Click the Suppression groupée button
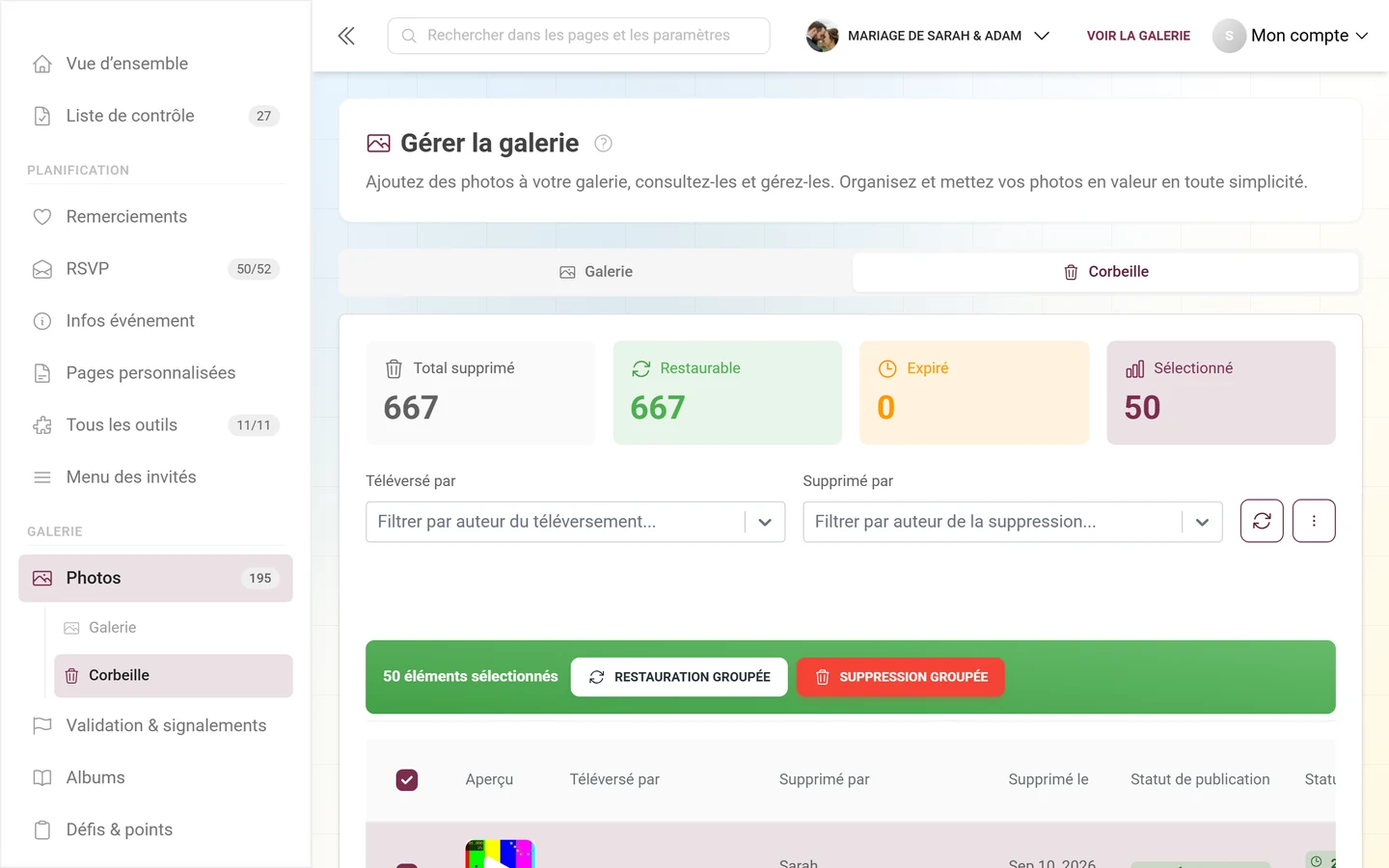This screenshot has width=1389, height=868. pyautogui.click(x=901, y=677)
